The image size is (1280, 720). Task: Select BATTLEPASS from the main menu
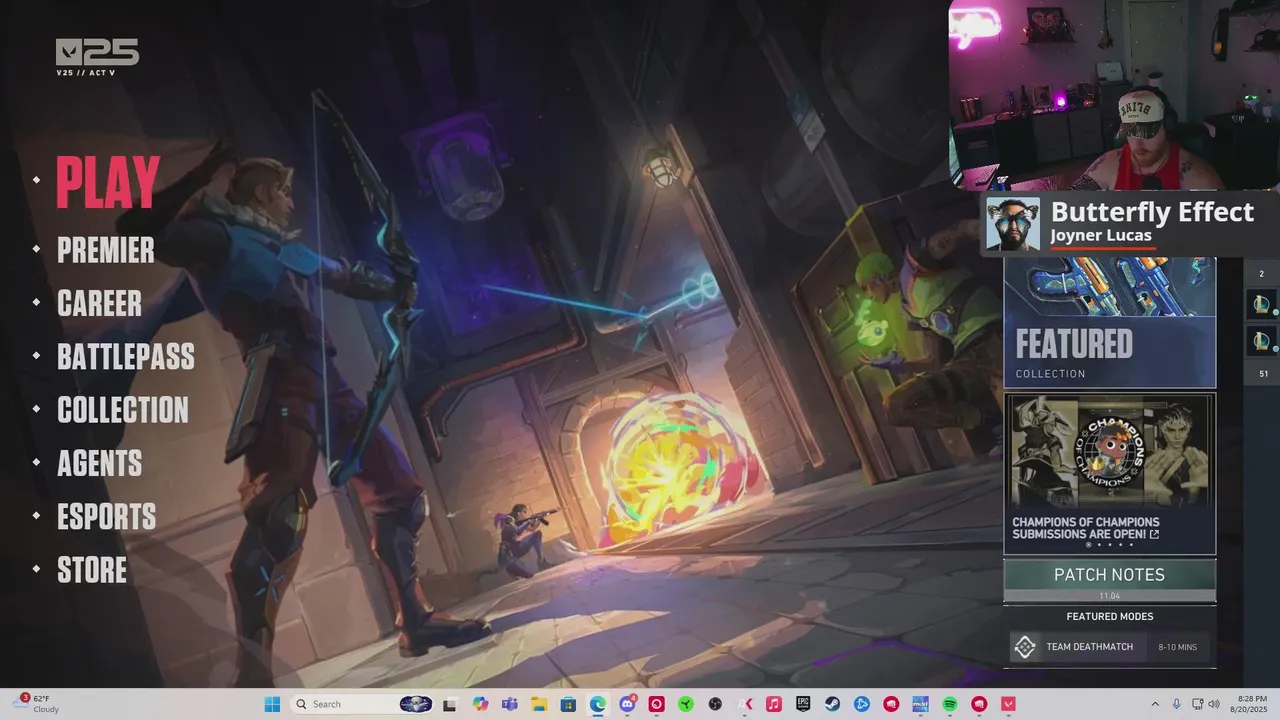click(125, 357)
